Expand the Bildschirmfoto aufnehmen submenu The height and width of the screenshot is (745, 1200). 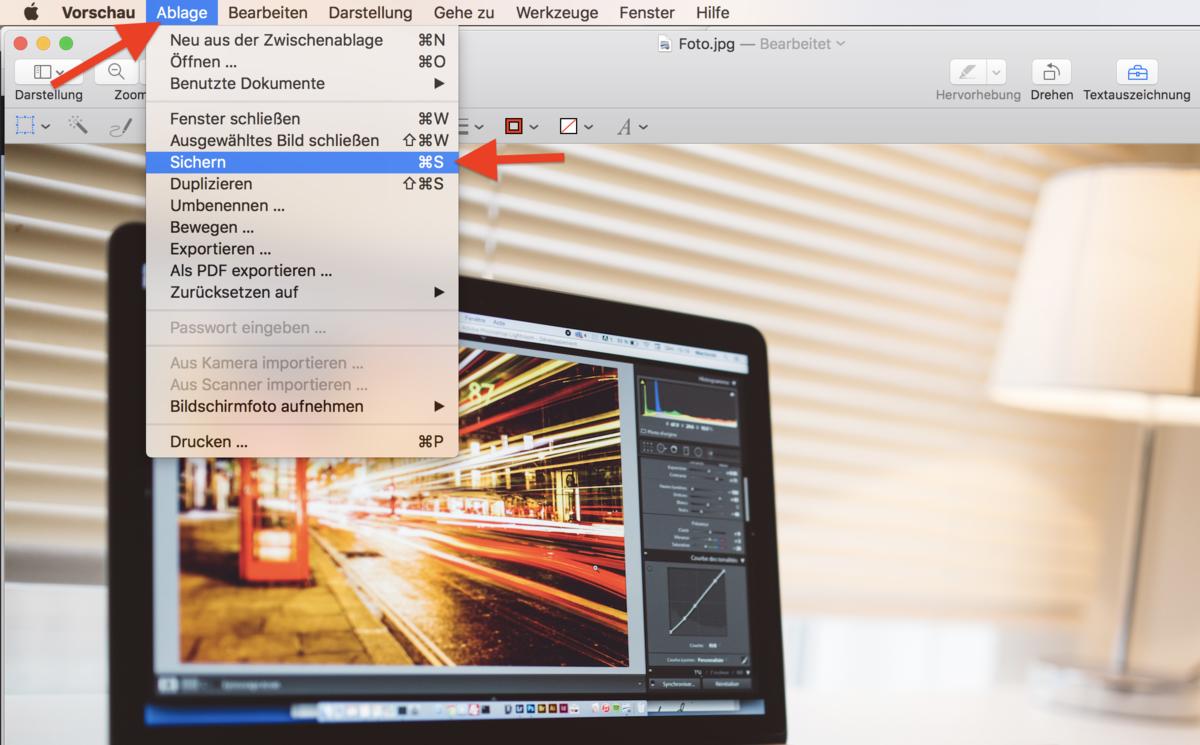coord(302,406)
